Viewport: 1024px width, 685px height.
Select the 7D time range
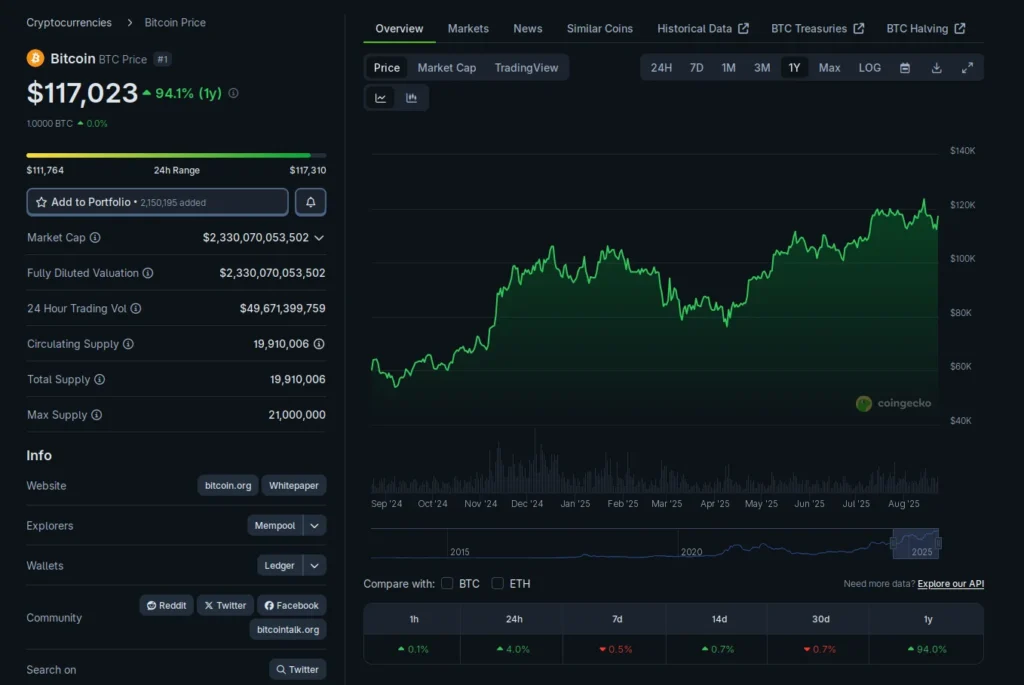point(696,68)
